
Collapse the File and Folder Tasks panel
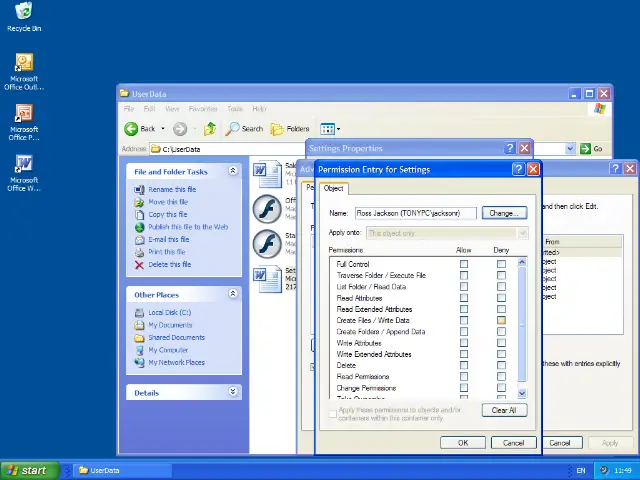point(233,171)
